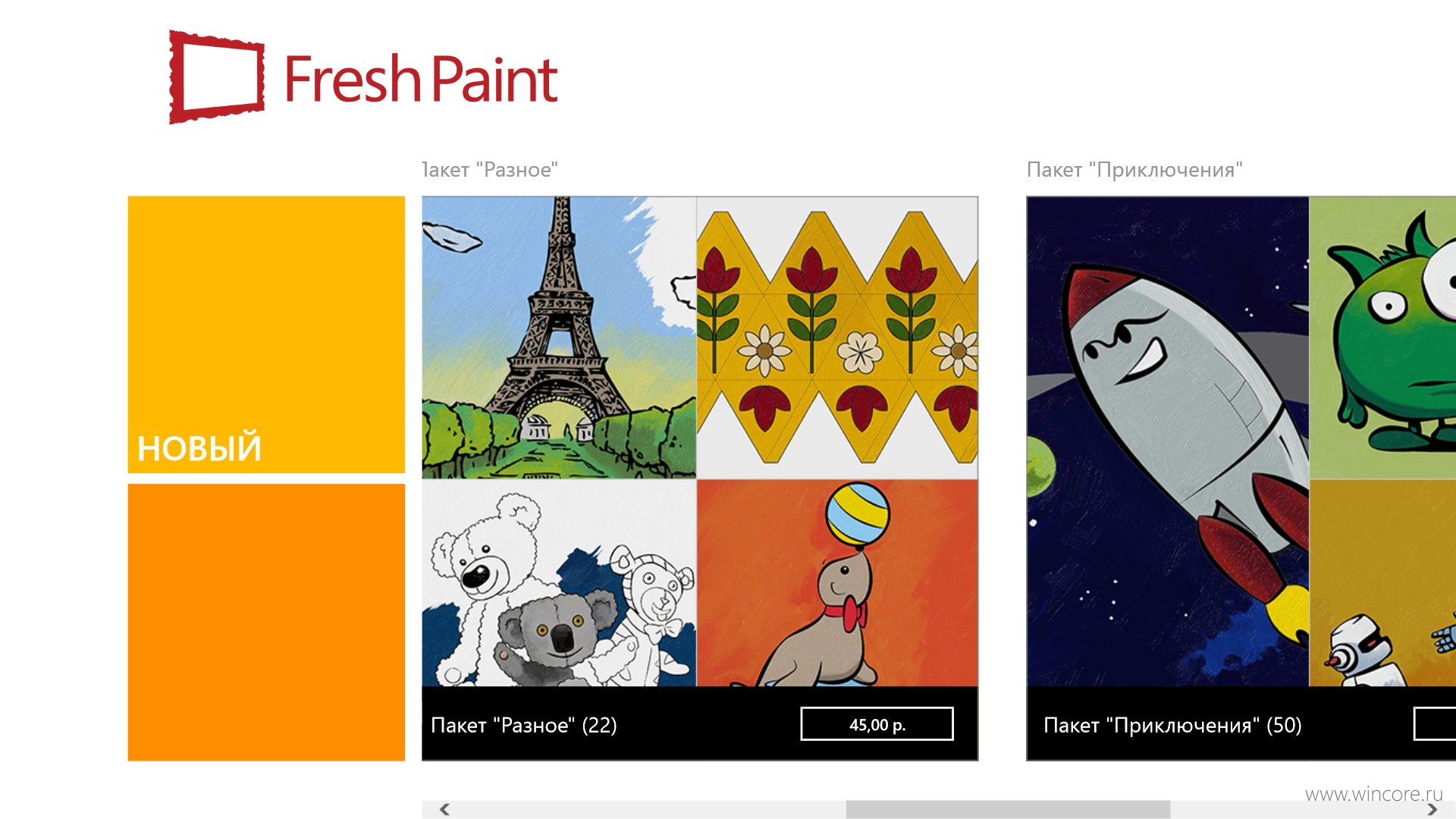Select the rocket ship thumbnail
The height and width of the screenshot is (819, 1456).
point(1168,441)
